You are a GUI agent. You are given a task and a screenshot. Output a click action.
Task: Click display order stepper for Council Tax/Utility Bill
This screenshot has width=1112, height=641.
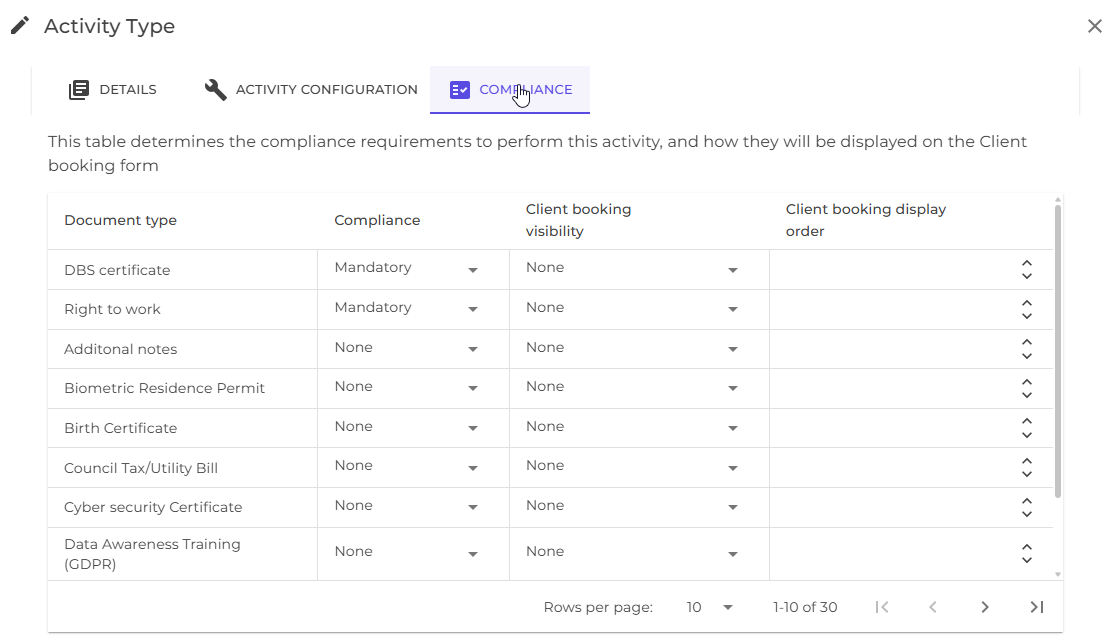point(1026,467)
